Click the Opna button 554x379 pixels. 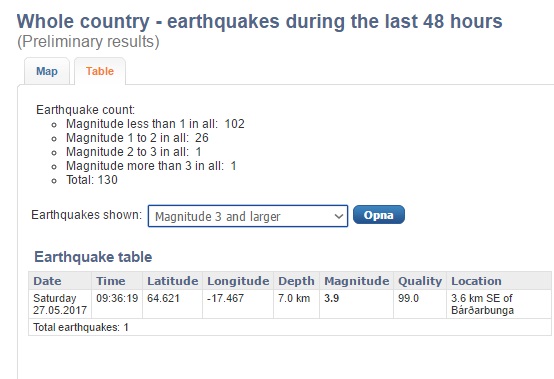379,215
